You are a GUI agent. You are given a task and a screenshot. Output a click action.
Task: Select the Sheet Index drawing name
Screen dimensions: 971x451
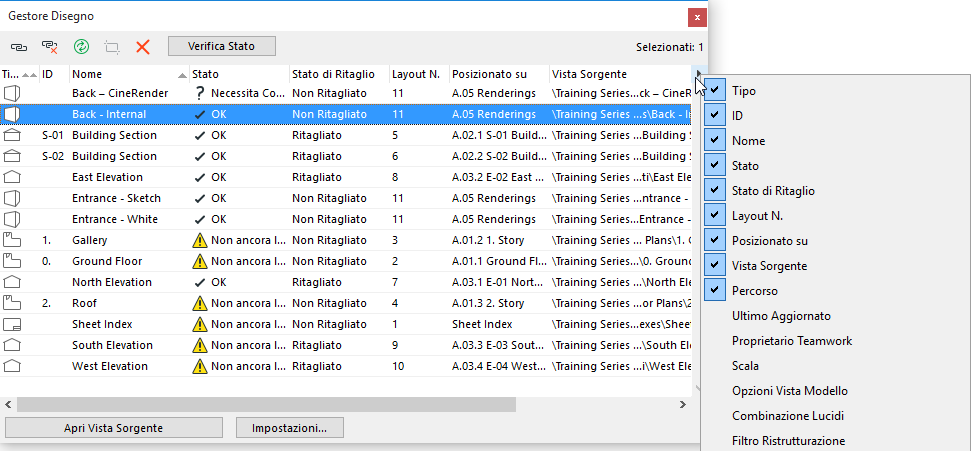click(102, 324)
